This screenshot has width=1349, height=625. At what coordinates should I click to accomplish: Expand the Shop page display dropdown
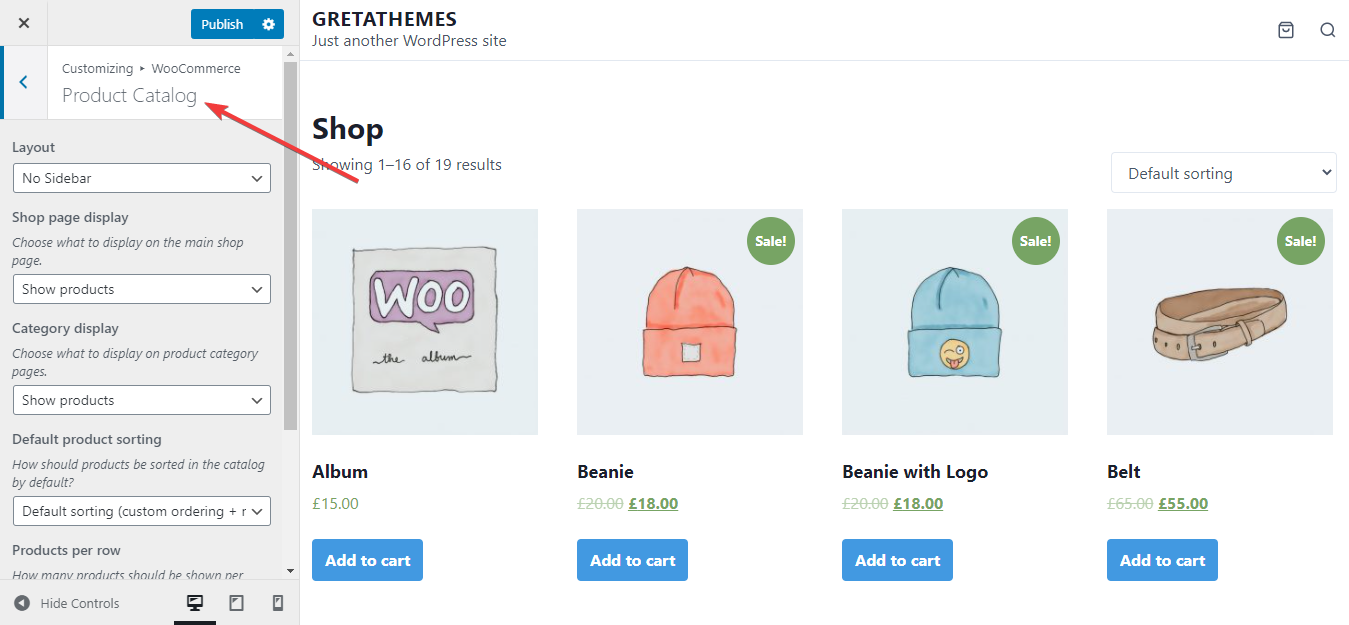[x=141, y=289]
